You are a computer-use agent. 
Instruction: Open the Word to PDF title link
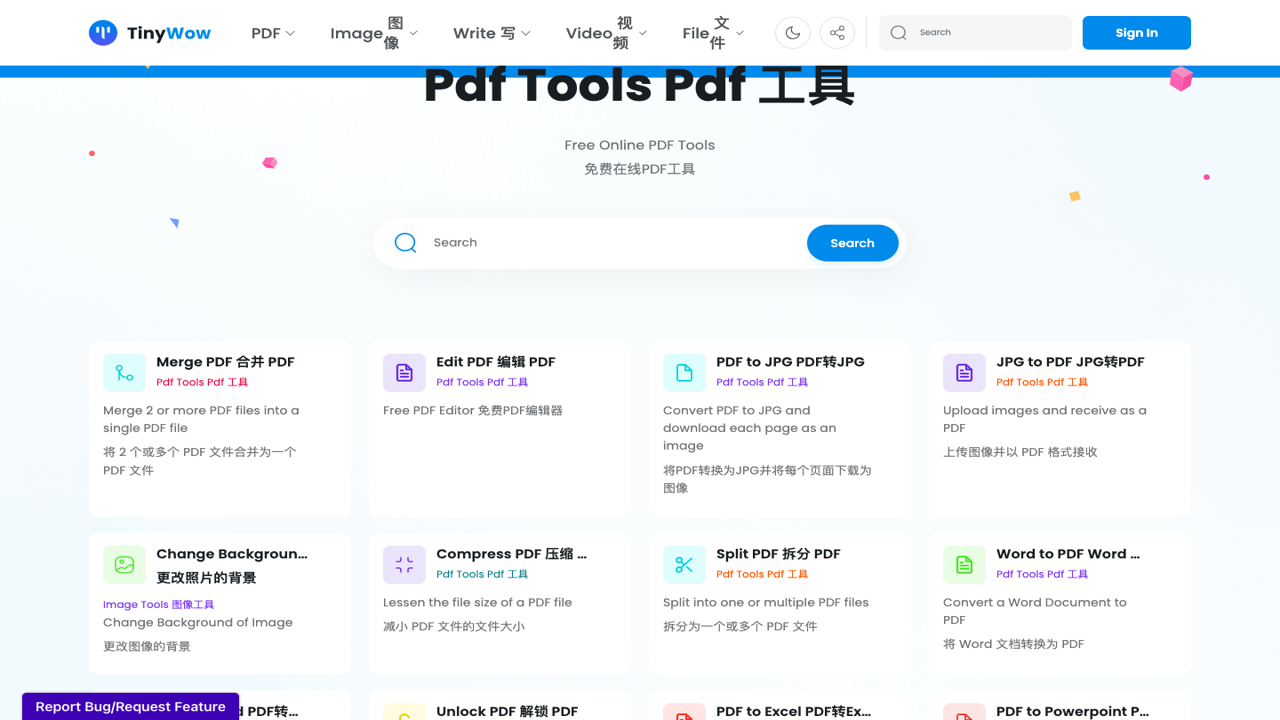point(1068,554)
